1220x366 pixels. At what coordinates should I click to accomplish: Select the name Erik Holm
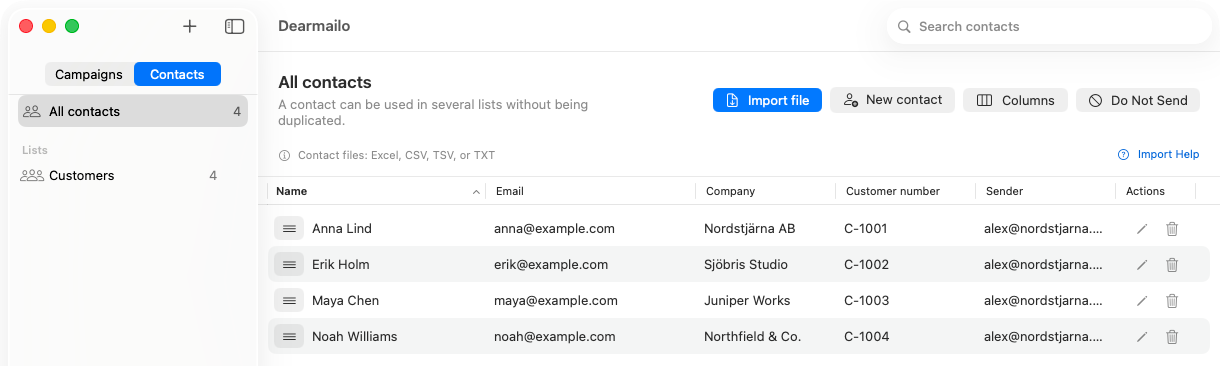click(341, 264)
